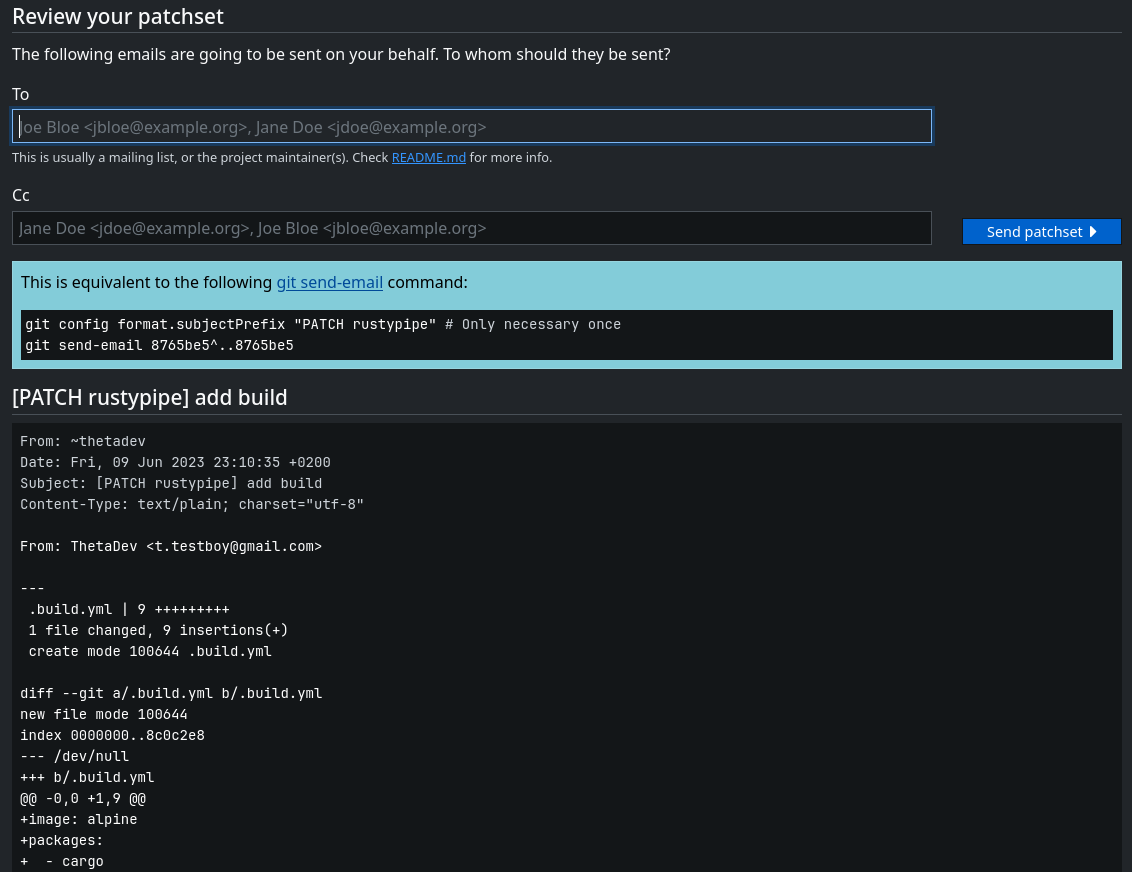Click the Review your patchset heading

click(118, 17)
